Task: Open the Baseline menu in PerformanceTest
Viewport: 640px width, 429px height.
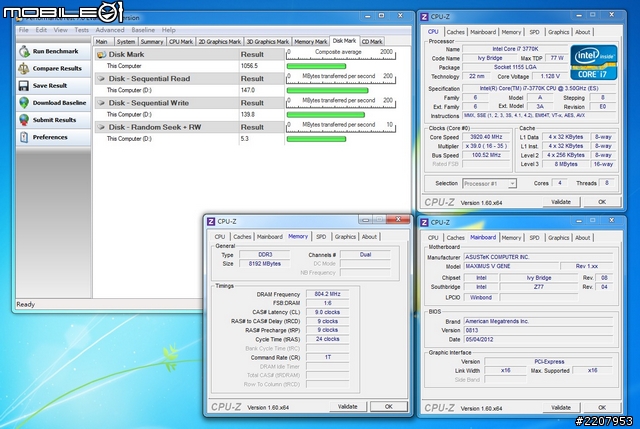Action: tap(143, 30)
